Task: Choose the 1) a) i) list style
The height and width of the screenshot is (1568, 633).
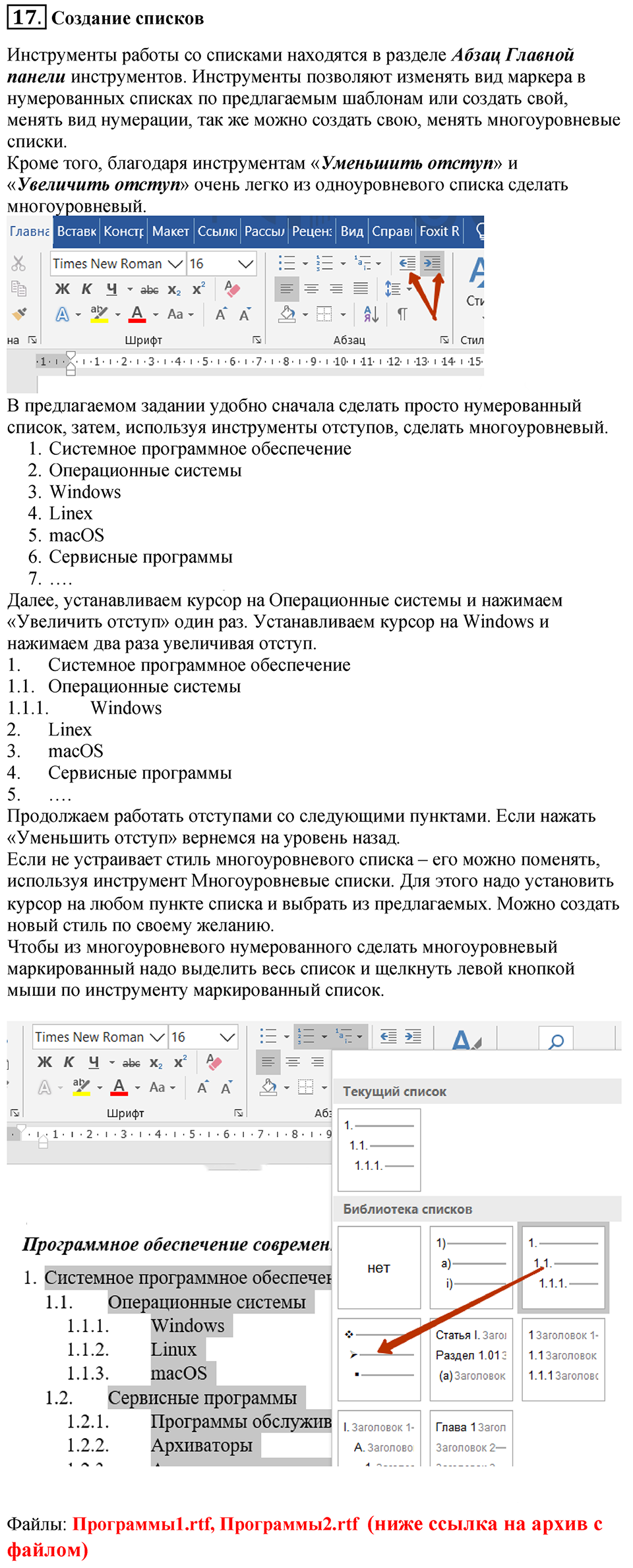Action: (x=471, y=1267)
